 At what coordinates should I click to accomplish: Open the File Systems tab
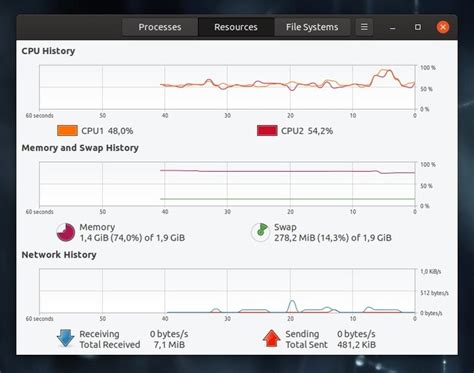(x=312, y=27)
